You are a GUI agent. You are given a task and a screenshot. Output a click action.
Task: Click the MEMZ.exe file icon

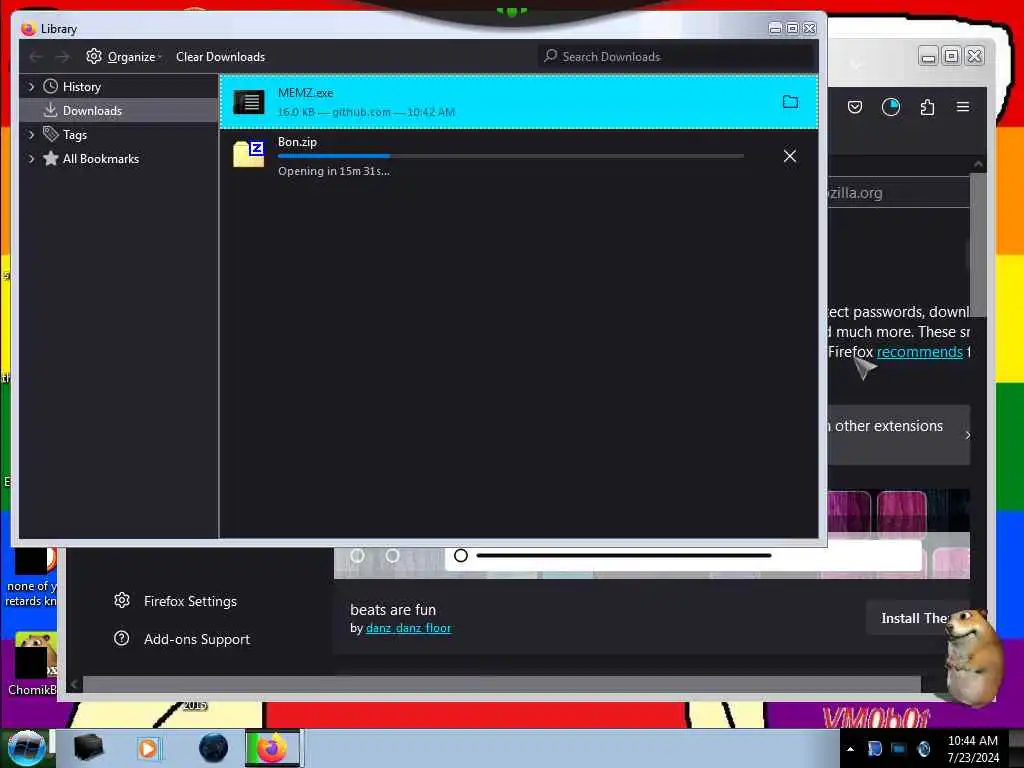pos(249,102)
